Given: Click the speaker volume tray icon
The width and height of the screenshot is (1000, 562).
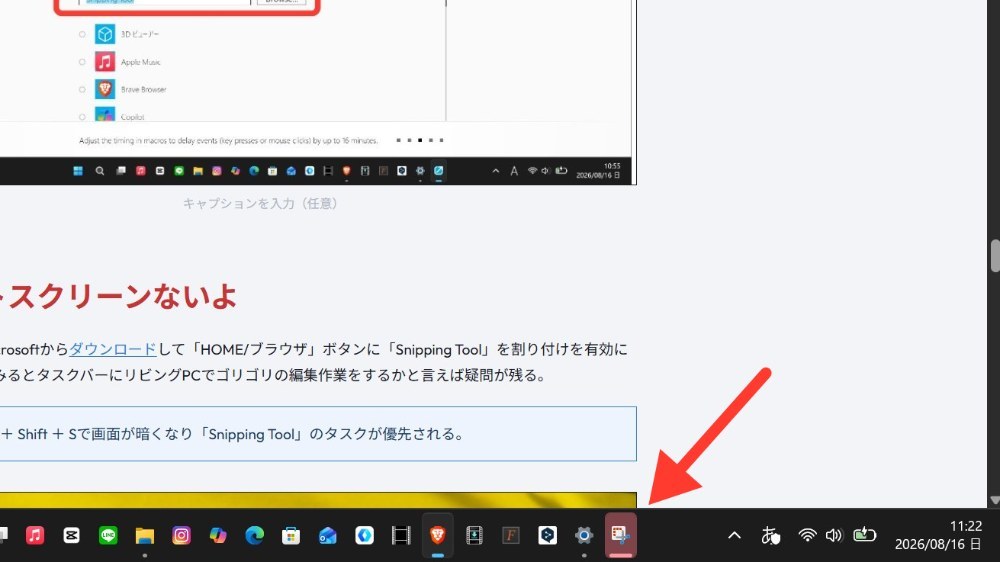Looking at the screenshot, I should [x=834, y=535].
